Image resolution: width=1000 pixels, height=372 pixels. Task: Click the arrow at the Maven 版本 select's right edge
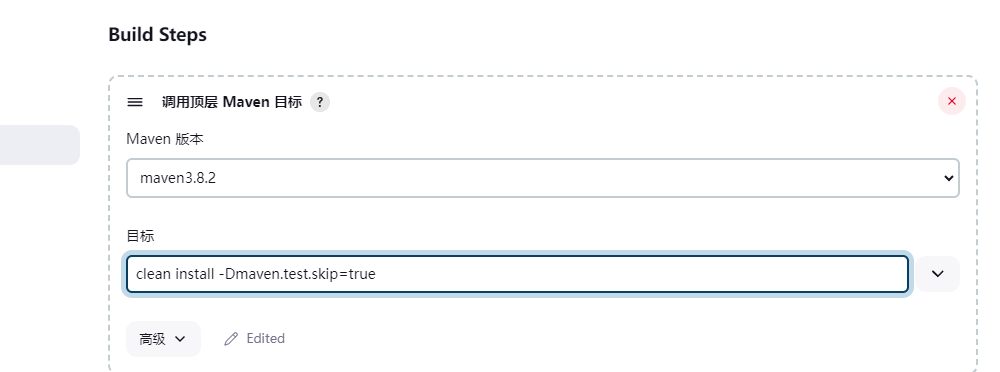[x=948, y=178]
